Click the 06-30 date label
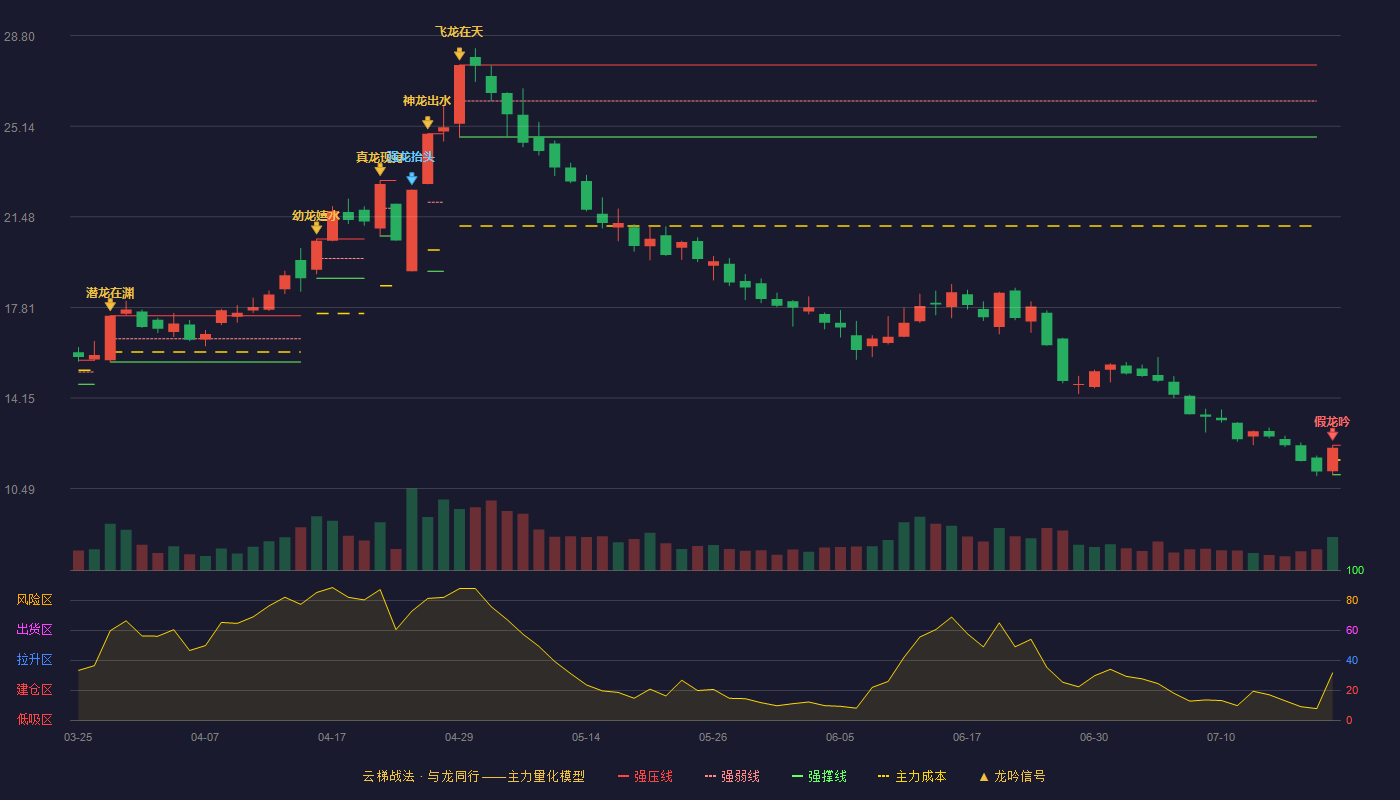The width and height of the screenshot is (1400, 800). [x=1094, y=737]
